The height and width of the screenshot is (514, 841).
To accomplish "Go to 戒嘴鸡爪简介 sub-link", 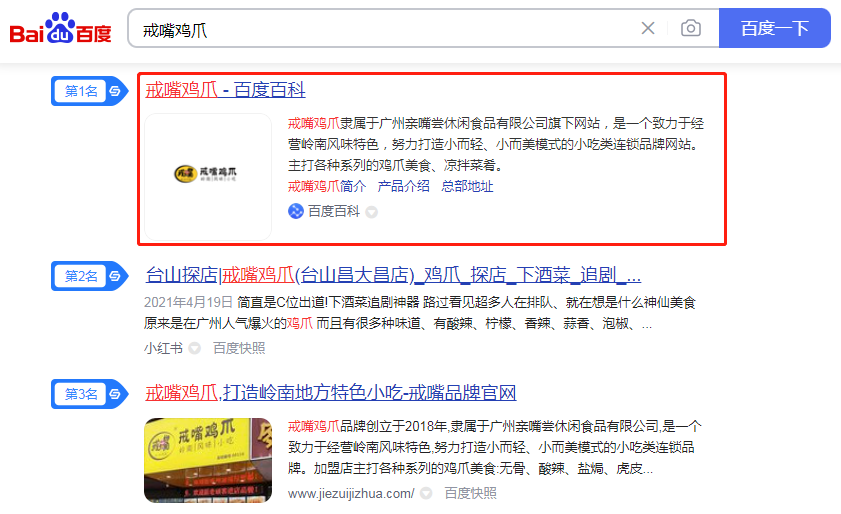I will tap(327, 186).
